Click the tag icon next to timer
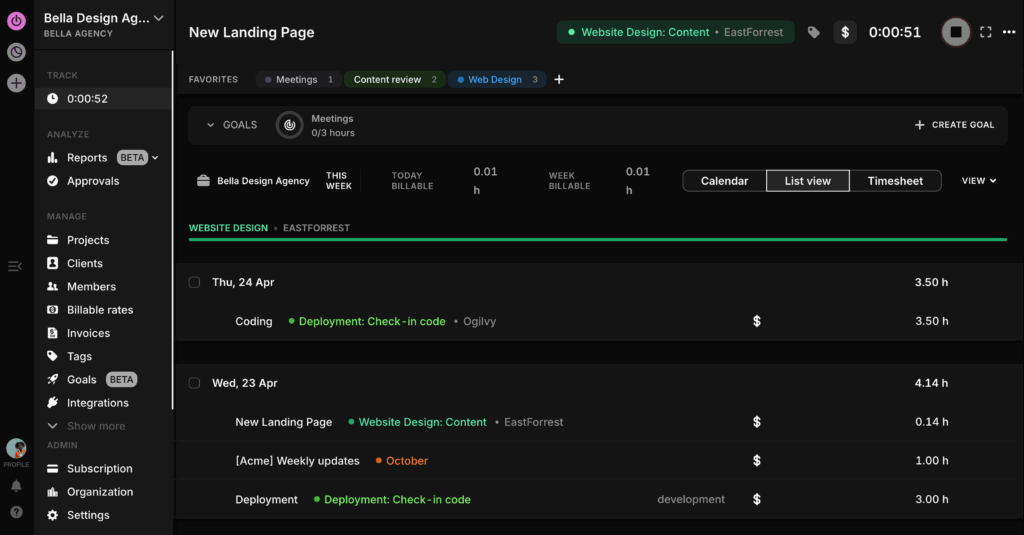This screenshot has height=535, width=1024. click(814, 32)
